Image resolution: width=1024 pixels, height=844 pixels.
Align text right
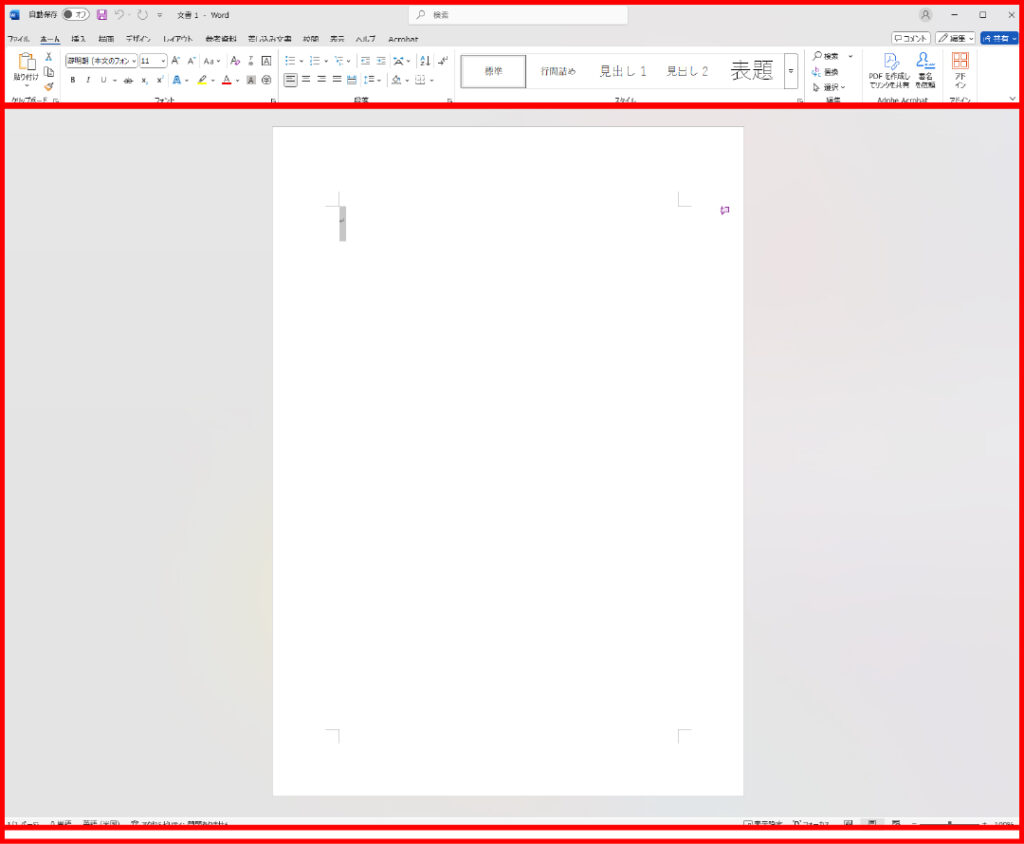(321, 80)
